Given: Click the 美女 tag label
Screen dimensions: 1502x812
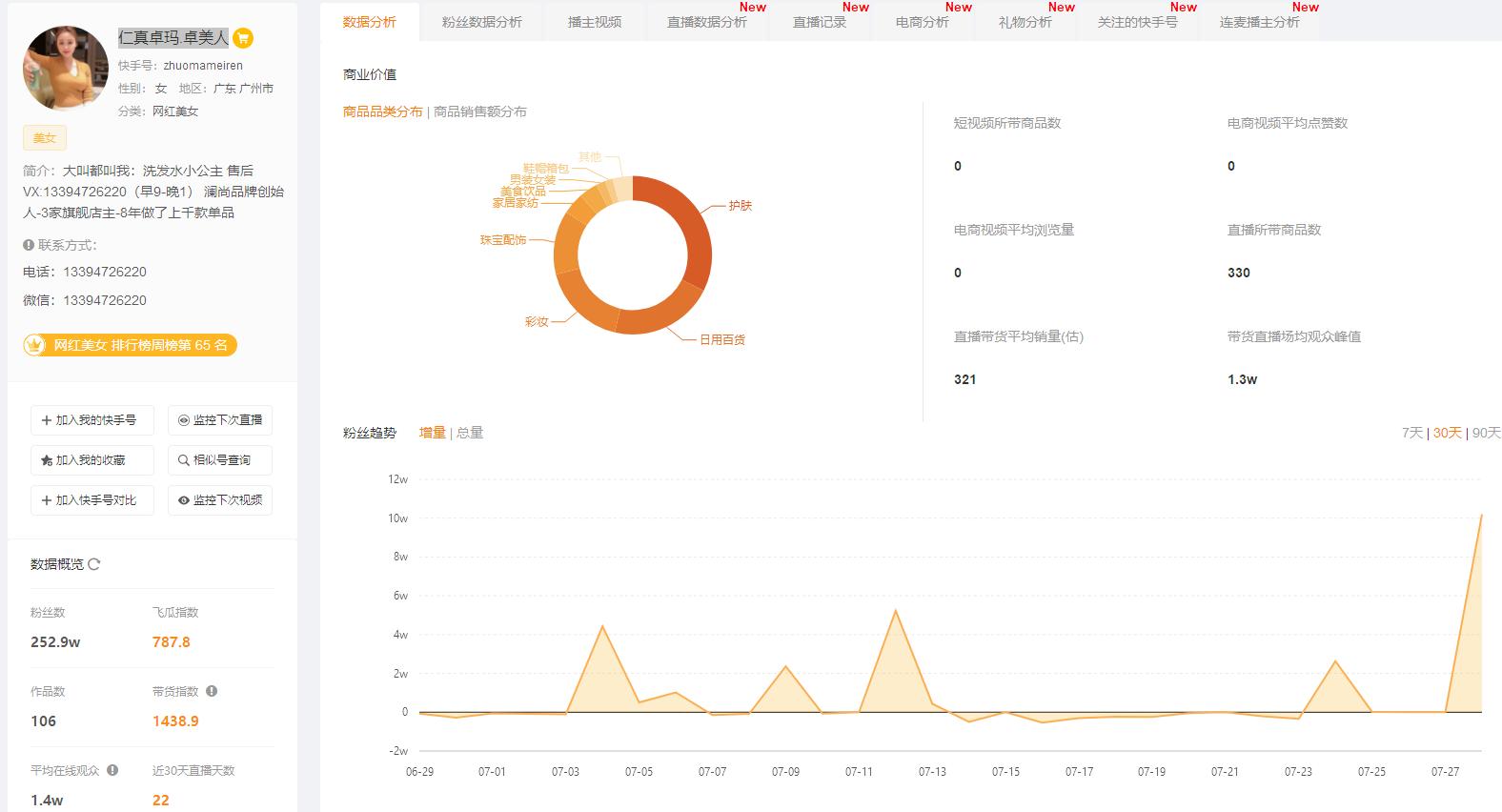Looking at the screenshot, I should click(45, 138).
